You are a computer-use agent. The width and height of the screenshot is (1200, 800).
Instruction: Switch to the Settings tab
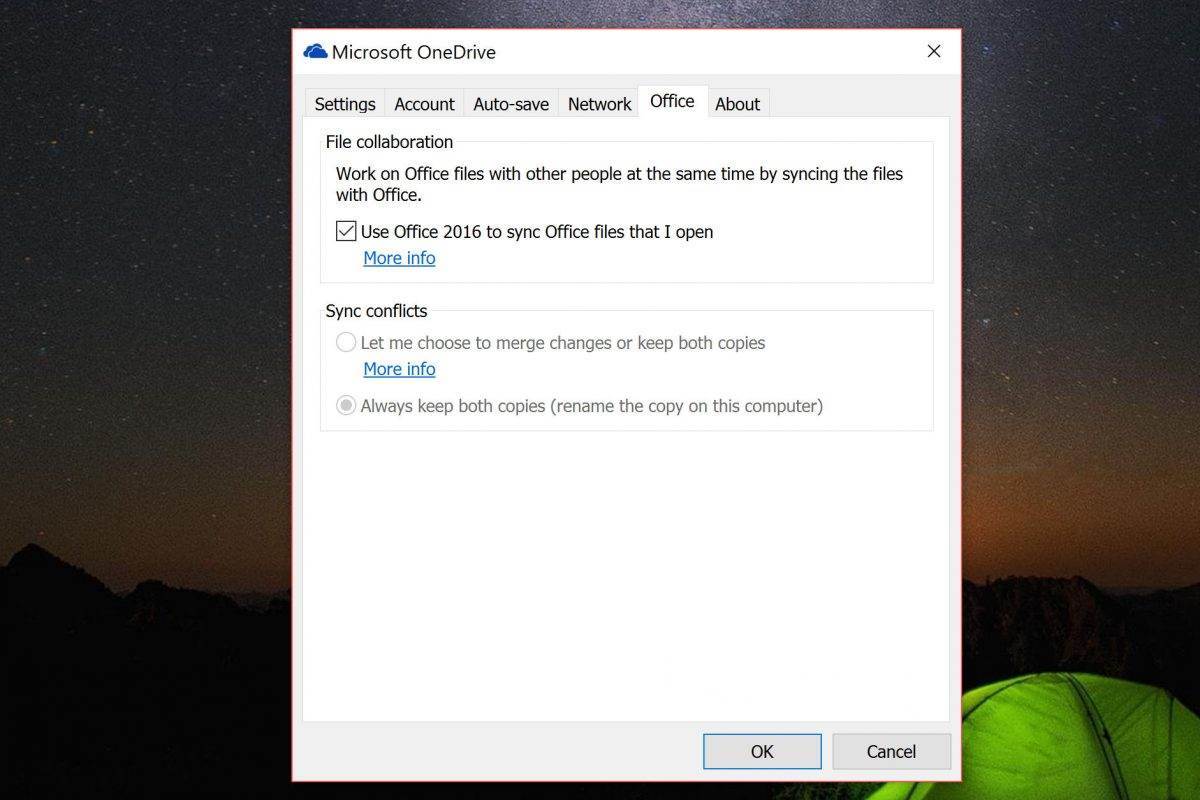pyautogui.click(x=344, y=103)
